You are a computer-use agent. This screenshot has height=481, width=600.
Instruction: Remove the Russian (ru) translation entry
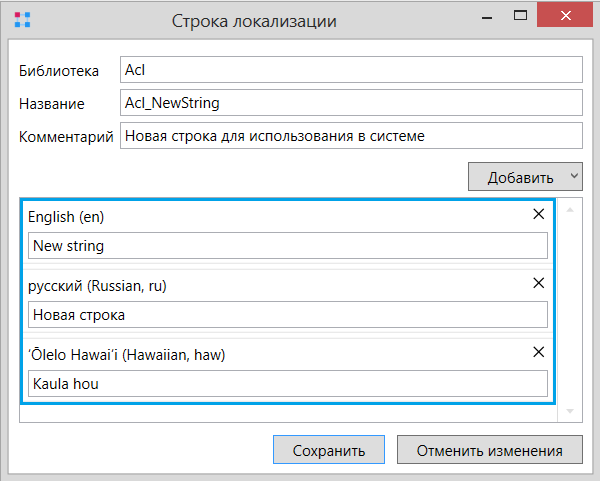click(x=538, y=283)
